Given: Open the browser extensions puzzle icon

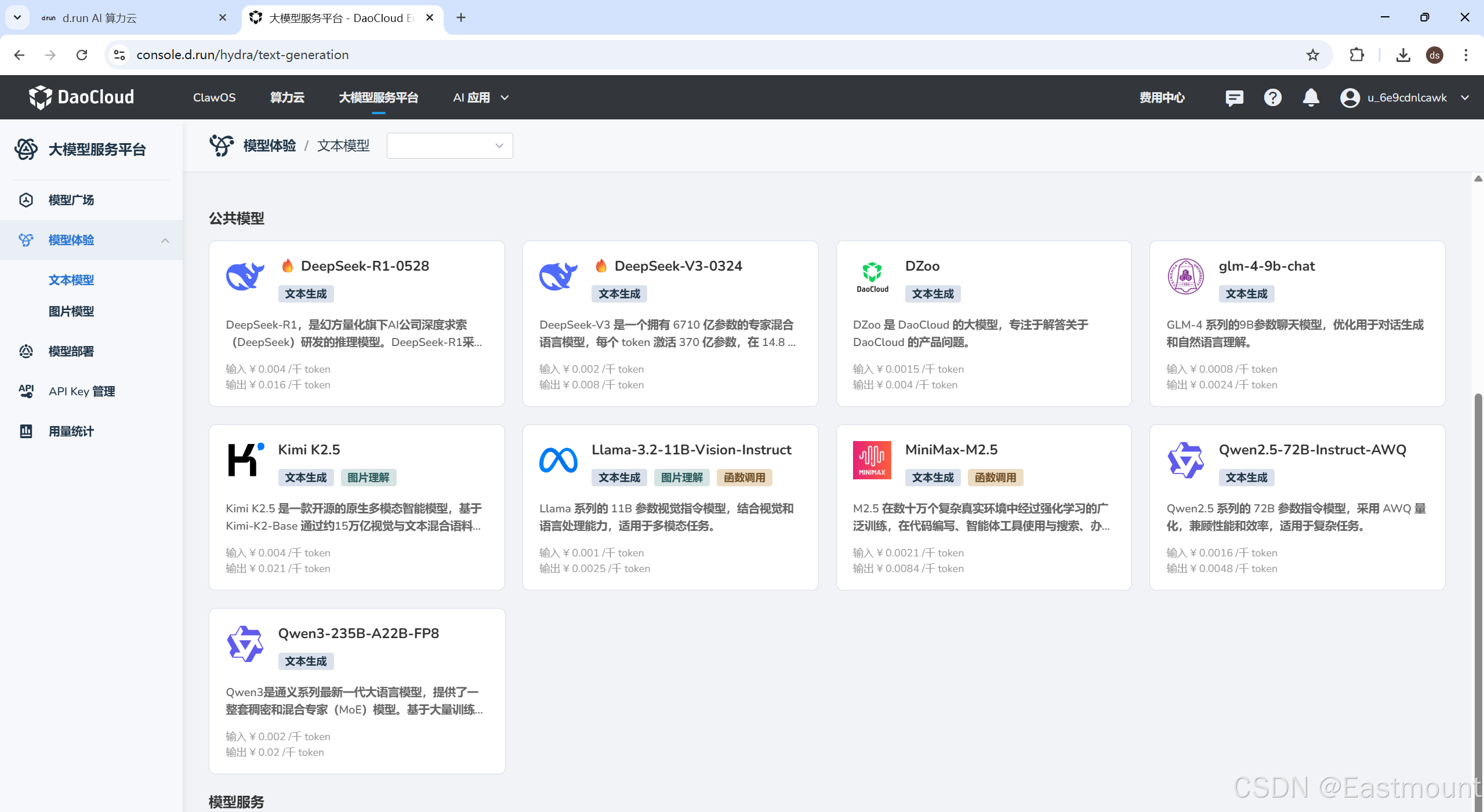Looking at the screenshot, I should [x=1356, y=55].
